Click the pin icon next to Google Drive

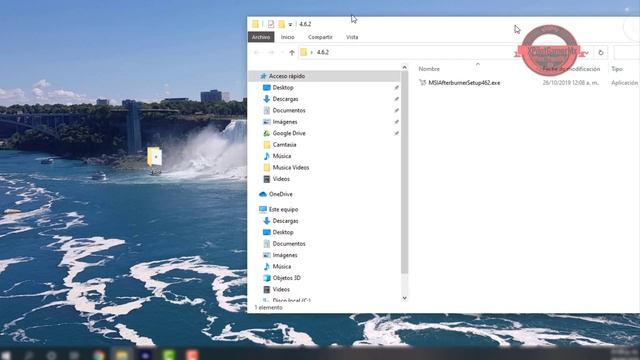click(x=396, y=133)
